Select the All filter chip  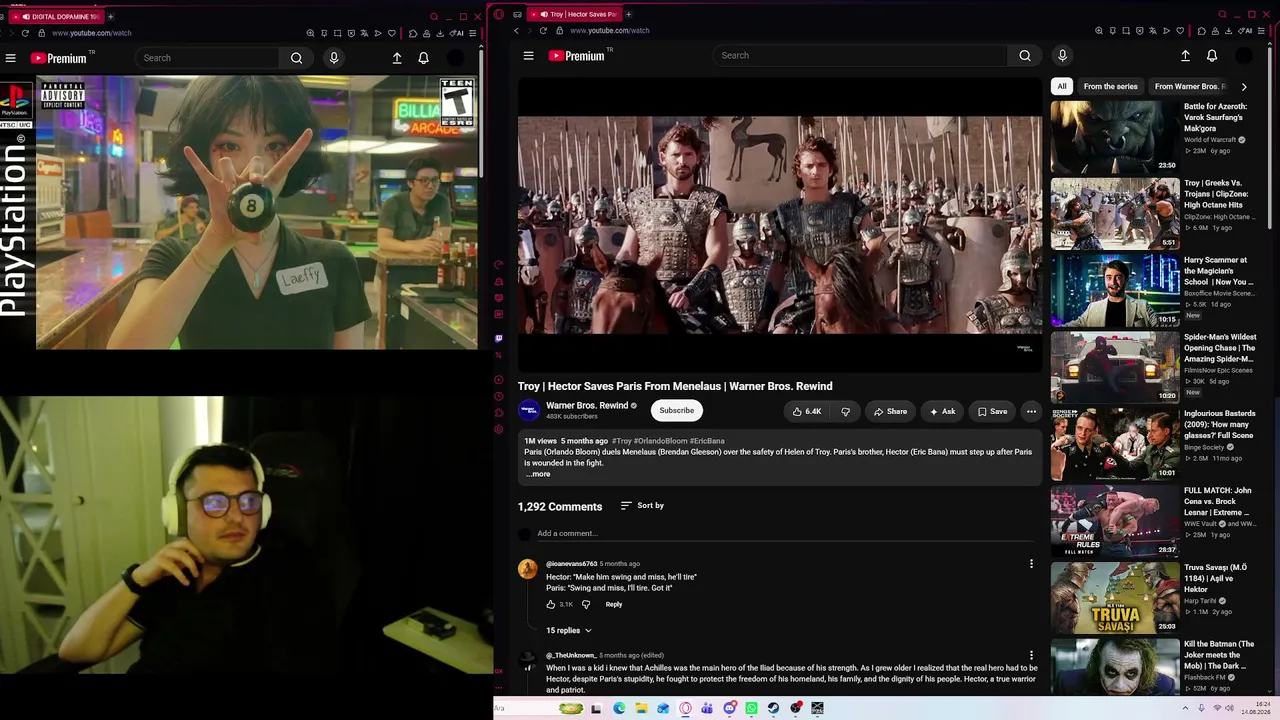(1062, 87)
